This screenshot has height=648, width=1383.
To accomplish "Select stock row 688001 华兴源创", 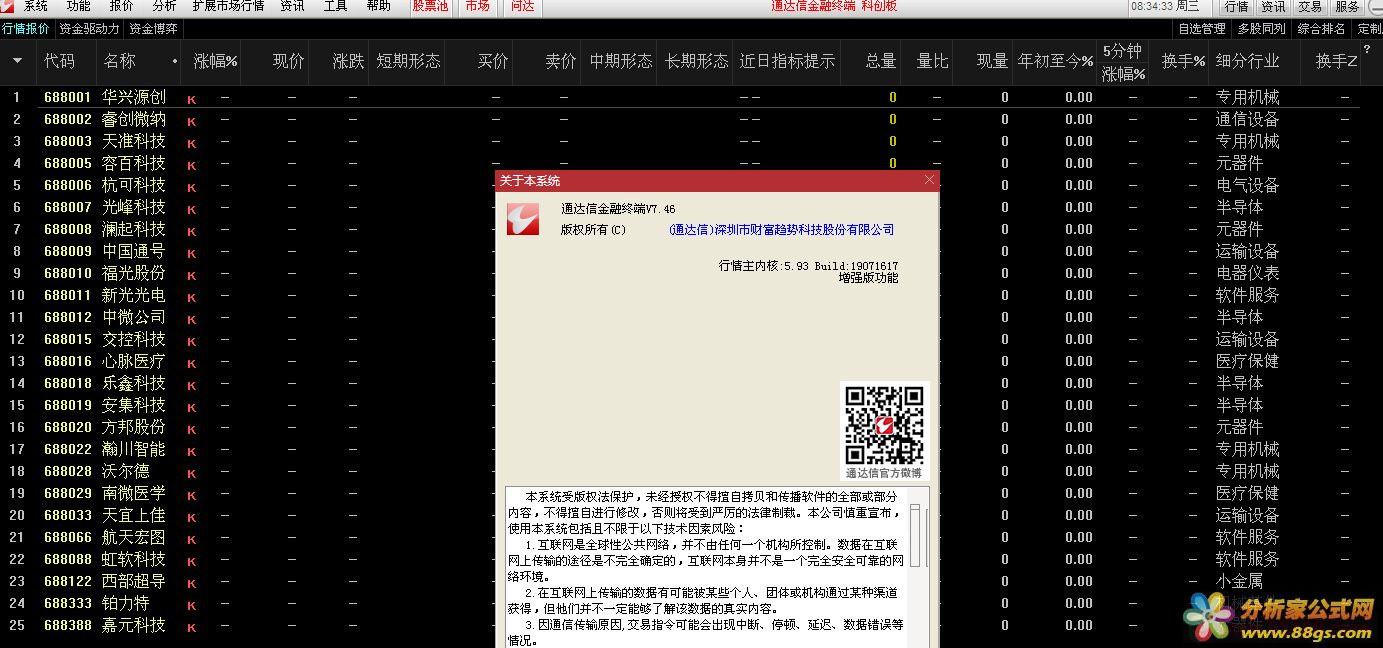I will [x=691, y=97].
